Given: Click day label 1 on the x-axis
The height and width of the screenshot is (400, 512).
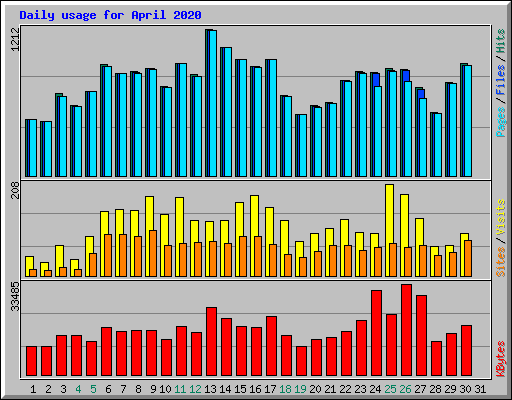Looking at the screenshot, I should [x=33, y=389].
